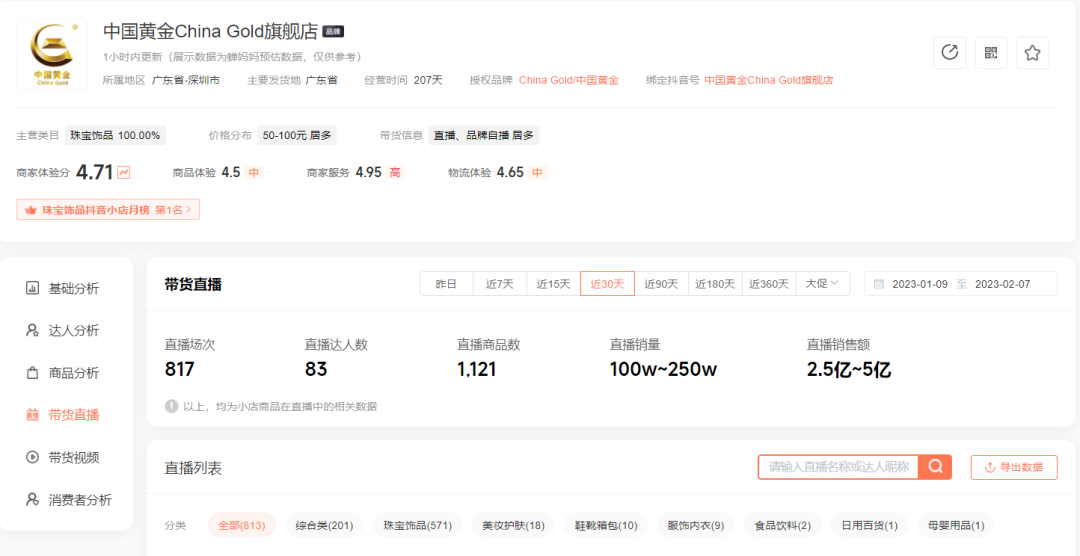Open the 珠宝饰品抖音小店月榜 ranking link
Image resolution: width=1080 pixels, height=556 pixels.
coord(108,210)
